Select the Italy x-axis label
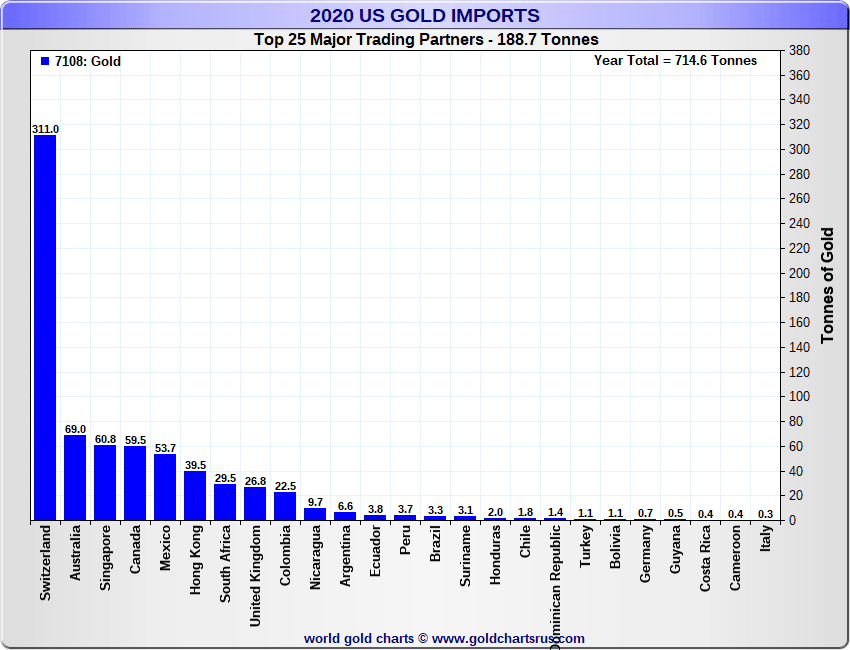The width and height of the screenshot is (850, 650). click(766, 547)
